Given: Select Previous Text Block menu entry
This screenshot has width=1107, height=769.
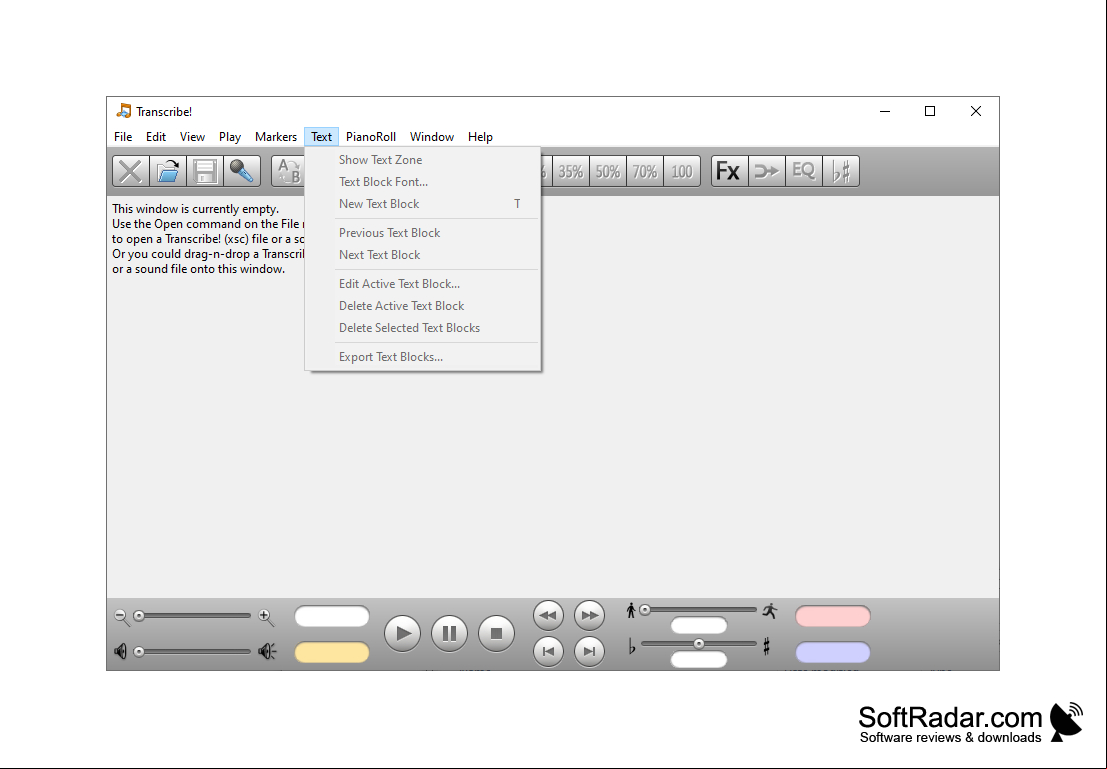Looking at the screenshot, I should (423, 232).
